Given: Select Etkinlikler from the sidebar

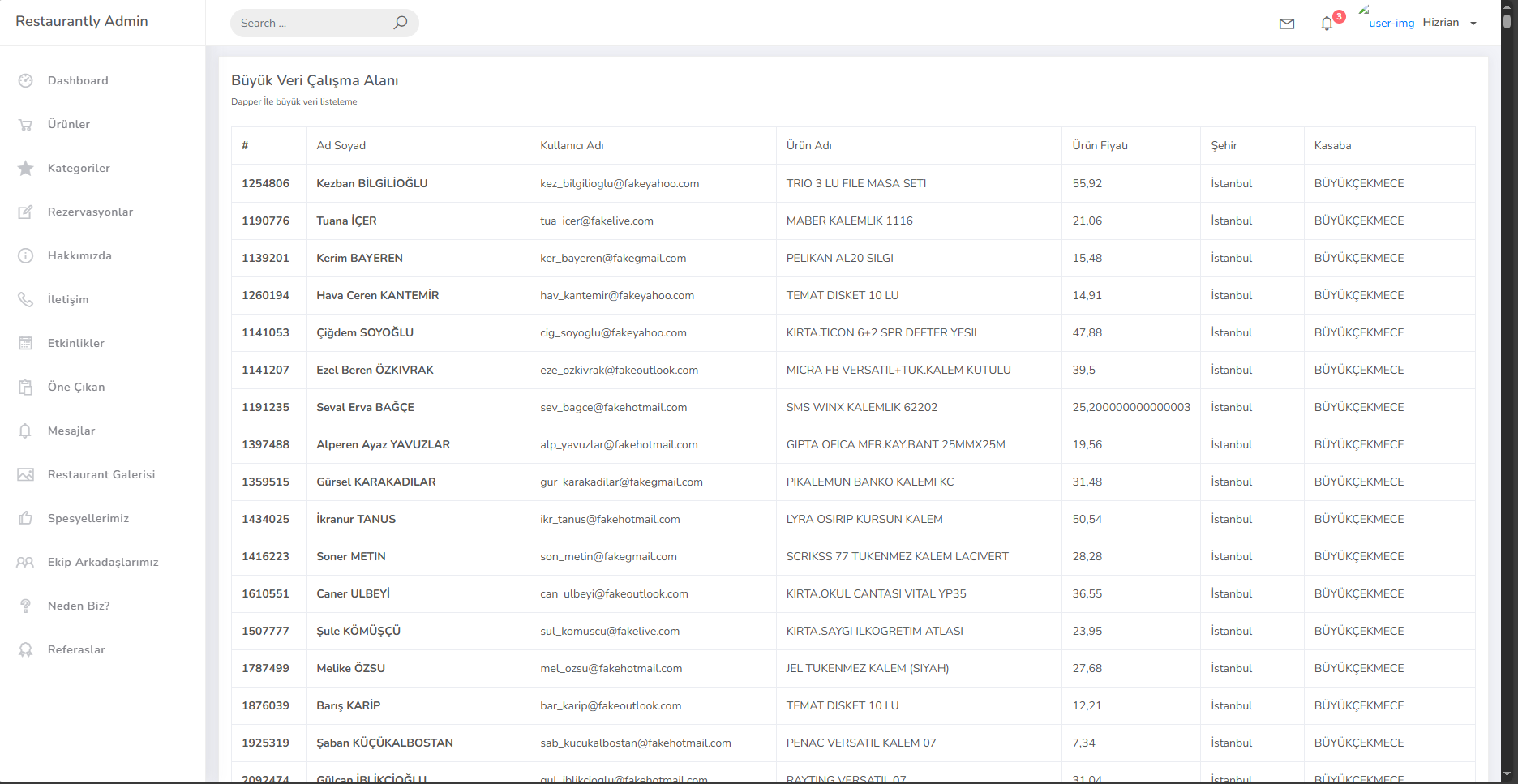Looking at the screenshot, I should (x=75, y=343).
